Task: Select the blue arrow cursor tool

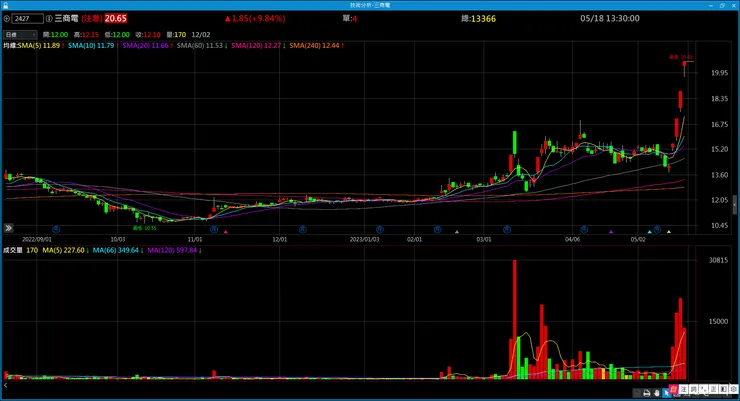Action: [x=666, y=393]
